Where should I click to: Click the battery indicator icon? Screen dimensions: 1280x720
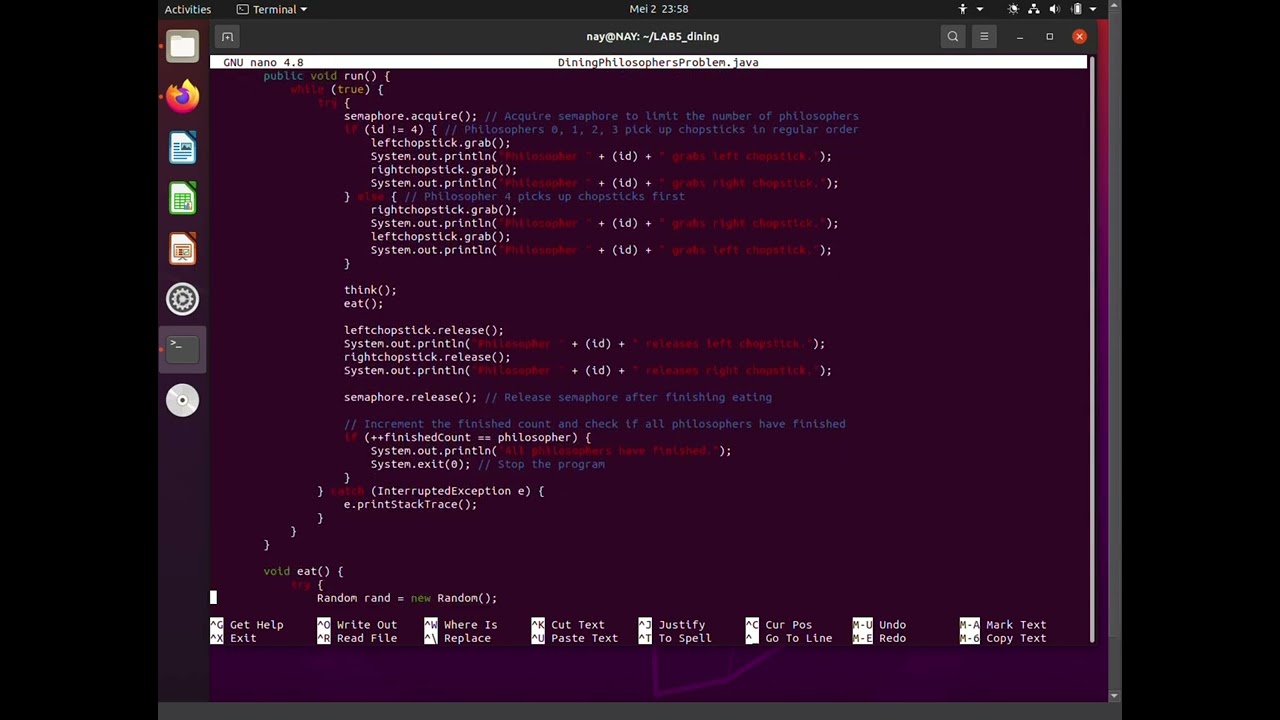(x=1076, y=9)
